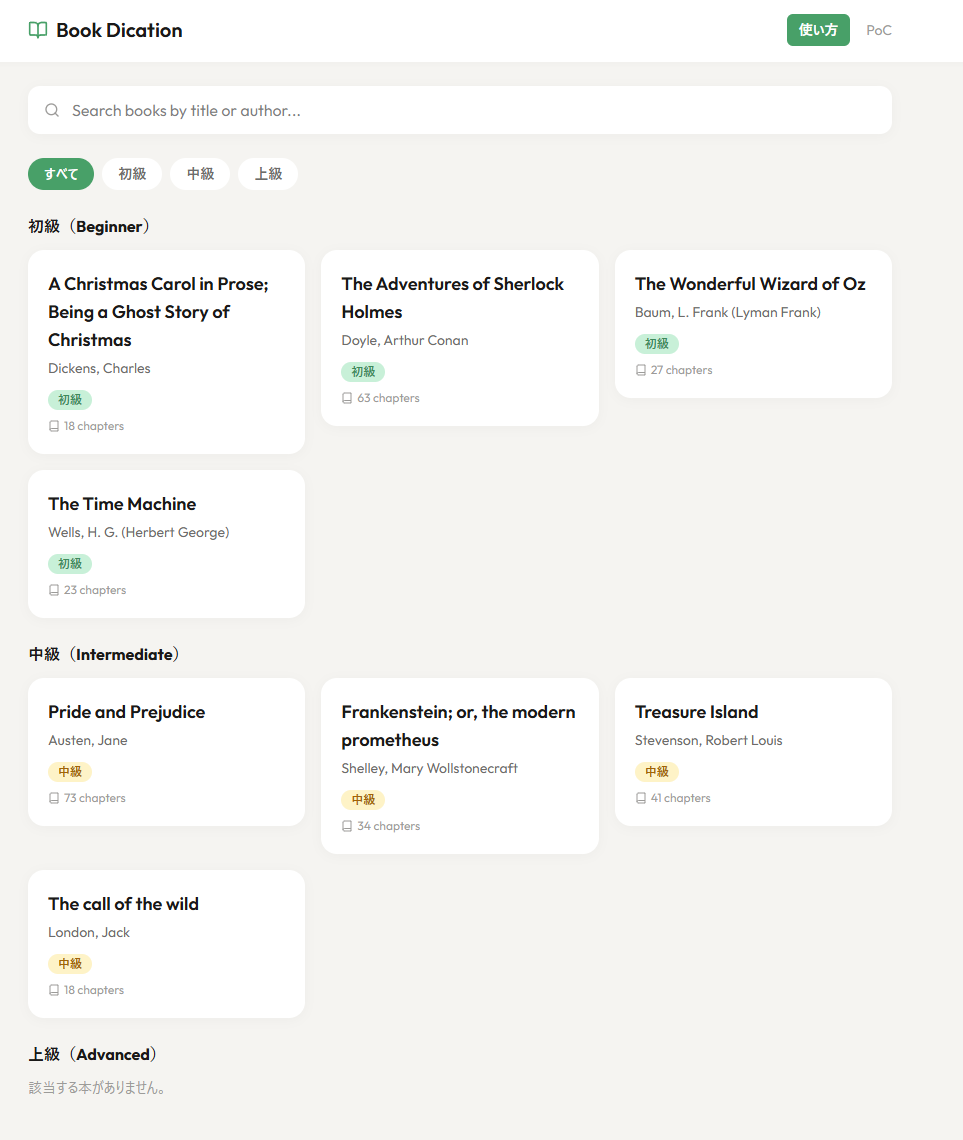The image size is (963, 1140).
Task: Open The Wonderful Wizard of Oz title
Action: tap(750, 284)
